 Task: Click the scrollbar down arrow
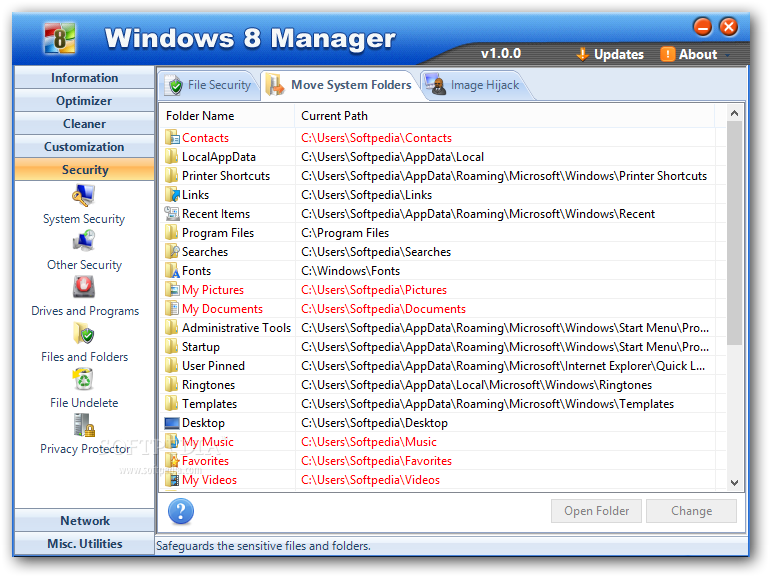point(734,483)
